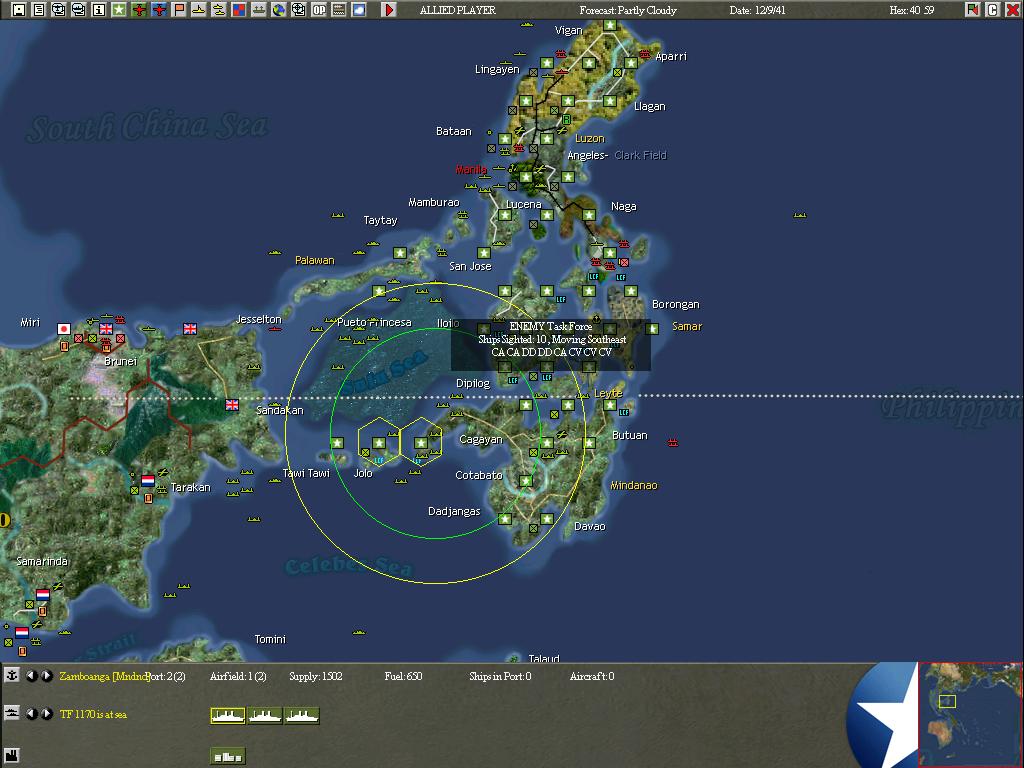The image size is (1024, 768).
Task: Click the factory icon in bottom panel
Action: tap(12, 755)
